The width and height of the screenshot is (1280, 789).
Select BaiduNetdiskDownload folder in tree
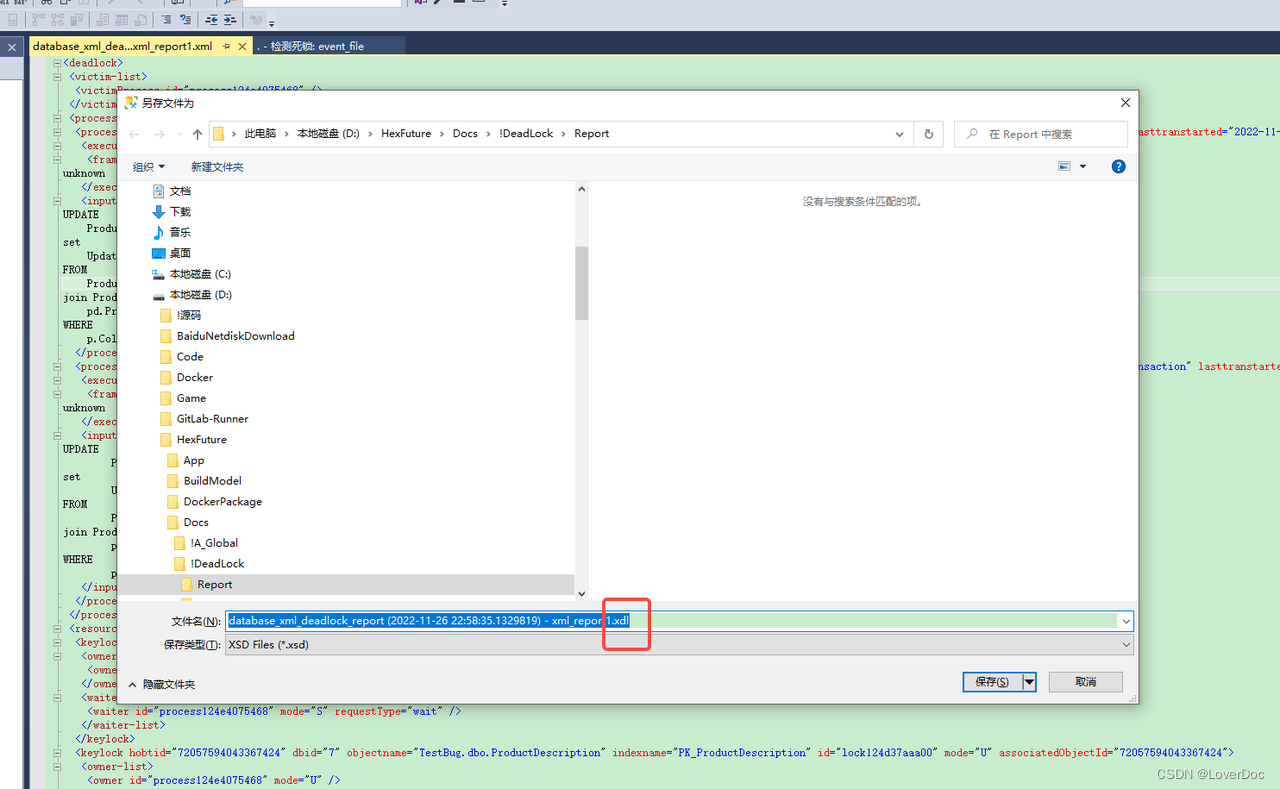235,336
